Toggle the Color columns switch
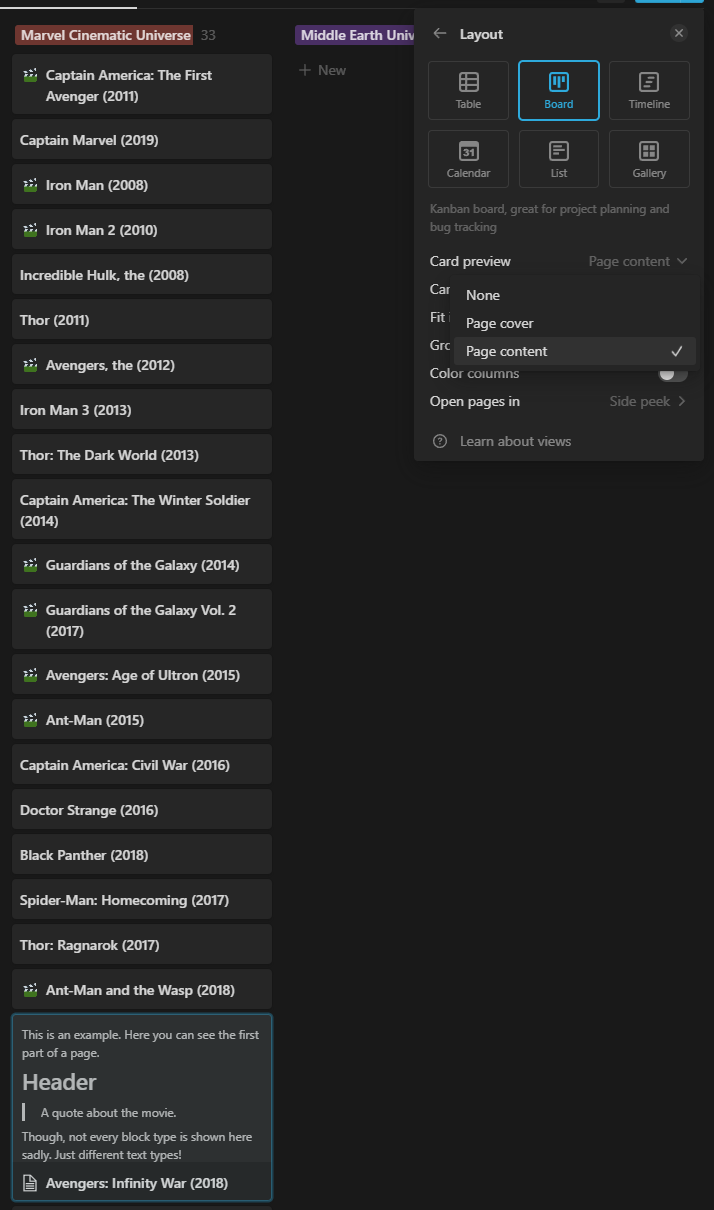Image resolution: width=714 pixels, height=1210 pixels. click(673, 373)
